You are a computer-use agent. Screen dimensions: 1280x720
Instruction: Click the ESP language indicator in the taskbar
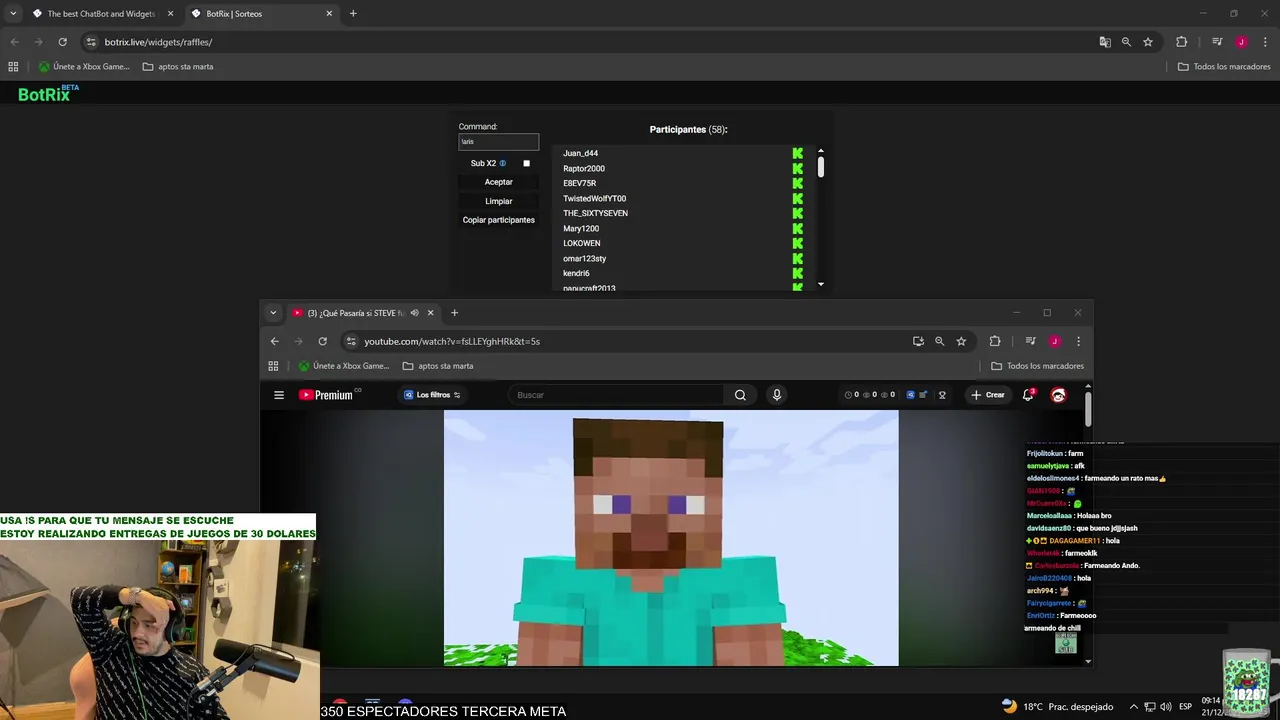coord(1186,707)
